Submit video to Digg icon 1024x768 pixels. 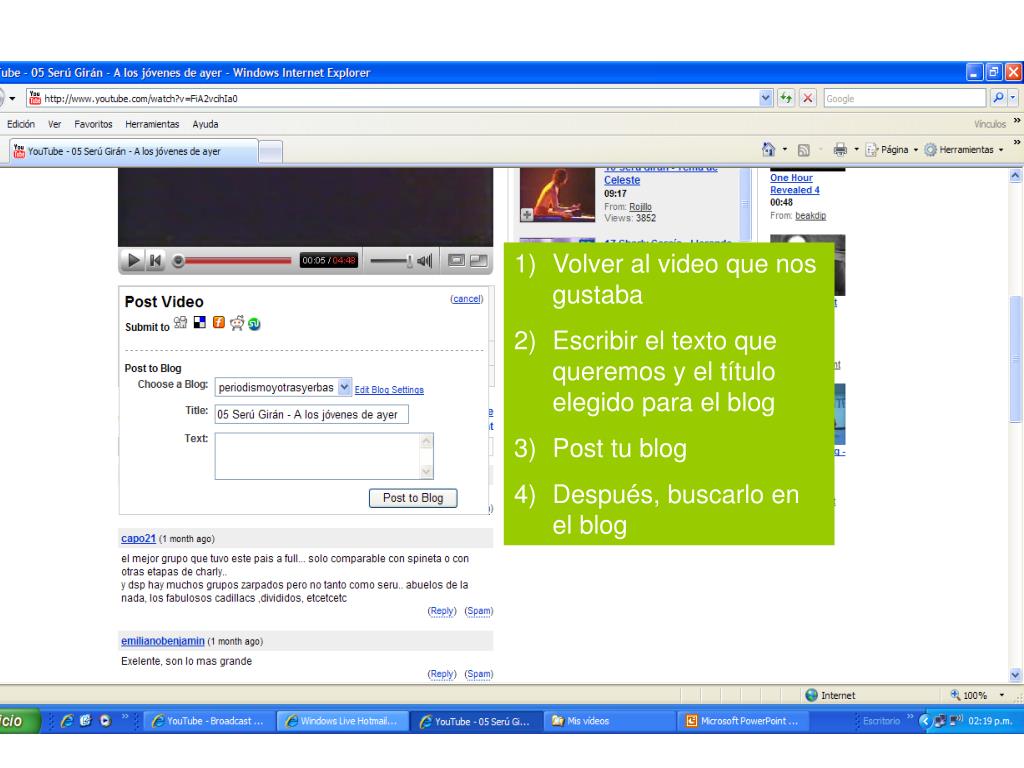click(x=180, y=323)
